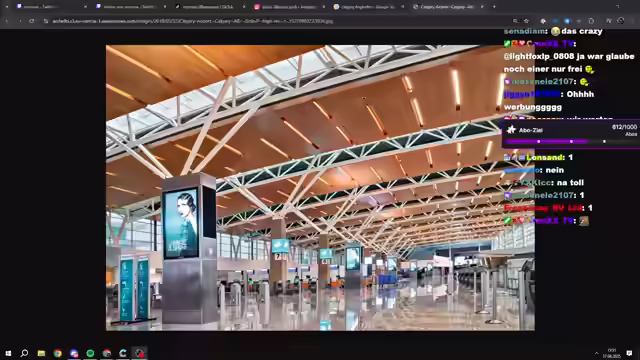Click the Abo-Ziel purple progress bar

(x=546, y=142)
